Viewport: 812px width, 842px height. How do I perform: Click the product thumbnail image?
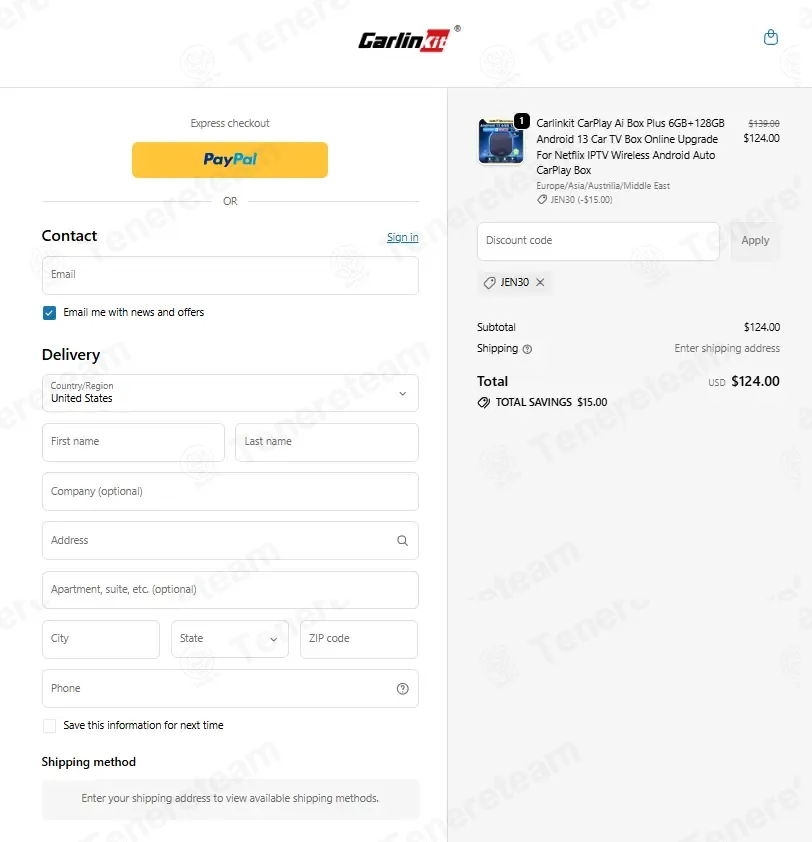click(x=501, y=141)
